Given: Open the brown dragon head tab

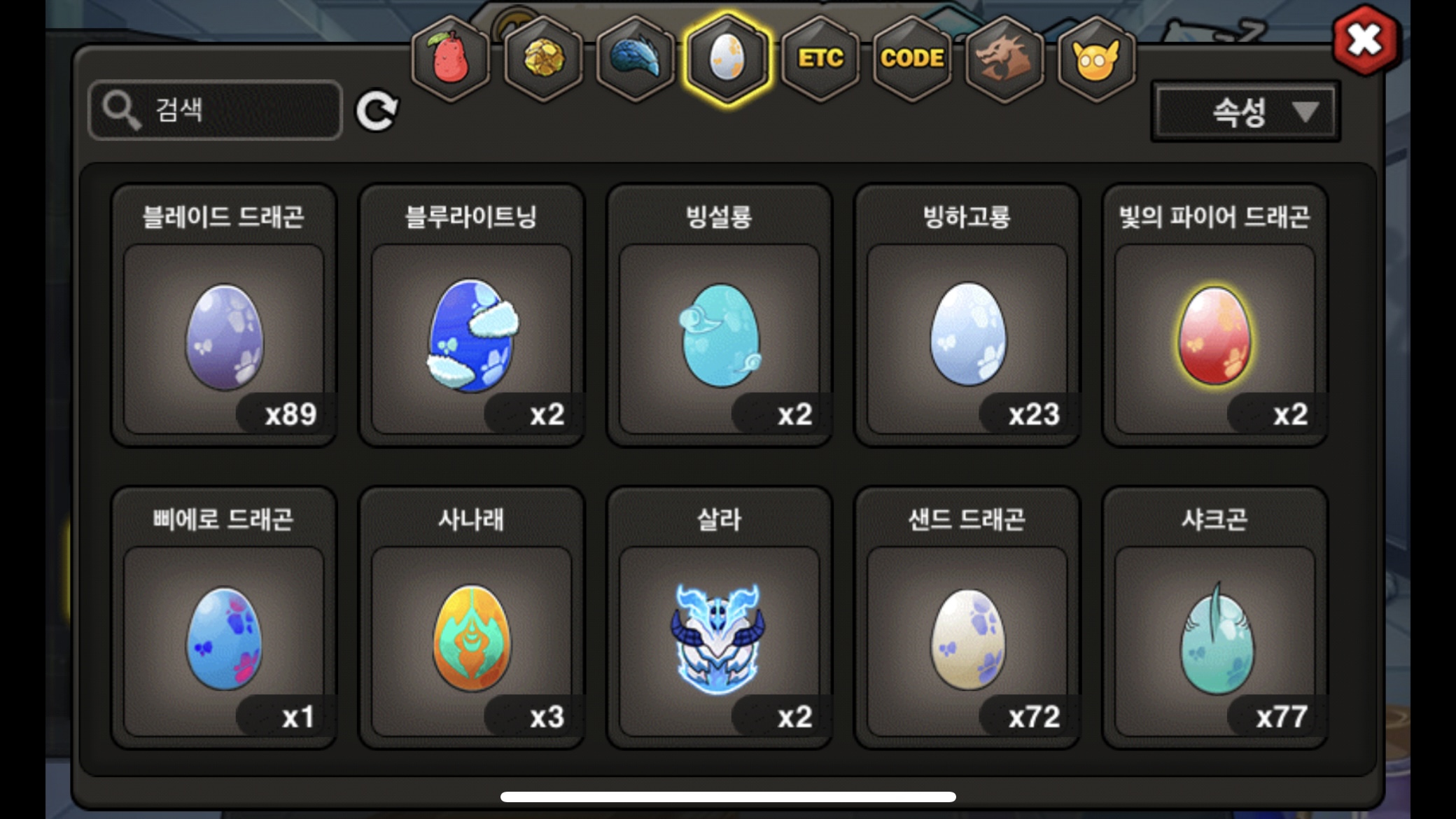Looking at the screenshot, I should [x=1004, y=59].
